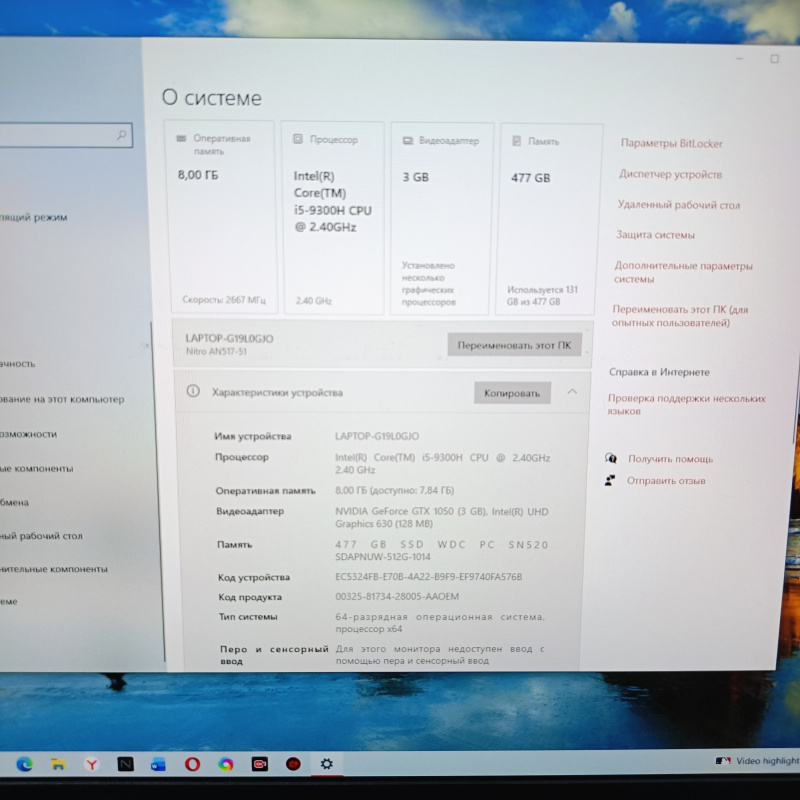Collapse the Характеристики устройства section

pos(572,391)
